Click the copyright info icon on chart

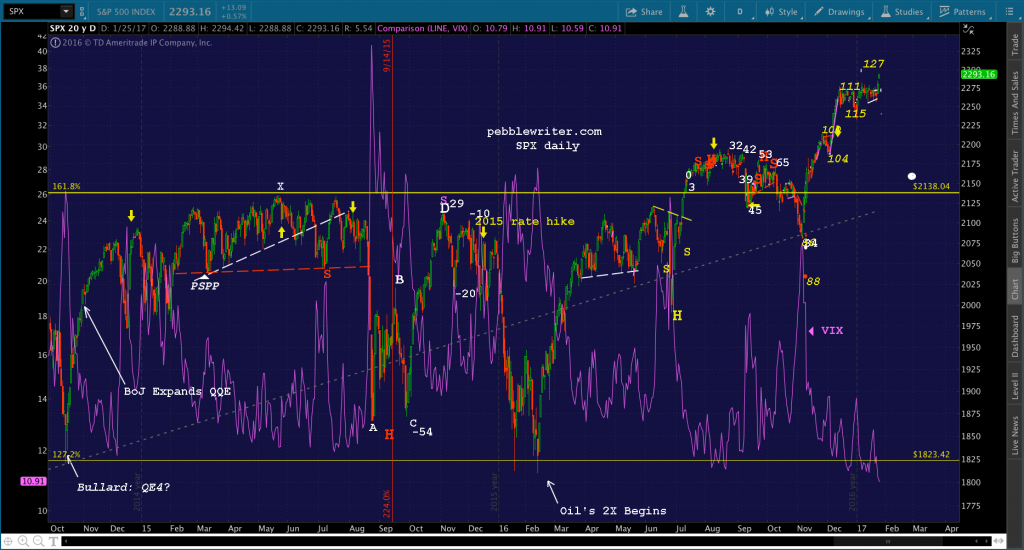click(56, 42)
